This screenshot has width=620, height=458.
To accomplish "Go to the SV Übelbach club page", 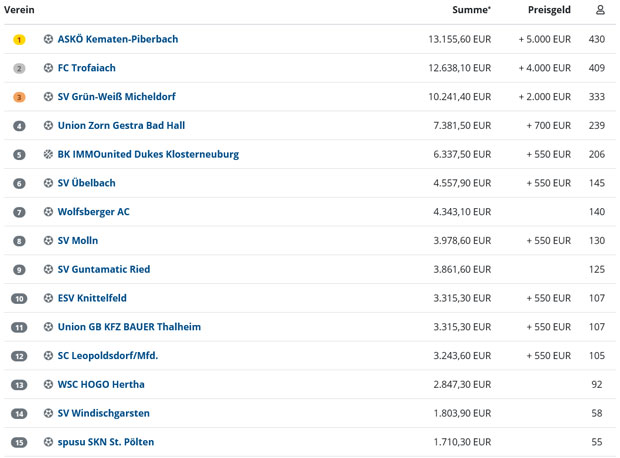I will point(87,183).
